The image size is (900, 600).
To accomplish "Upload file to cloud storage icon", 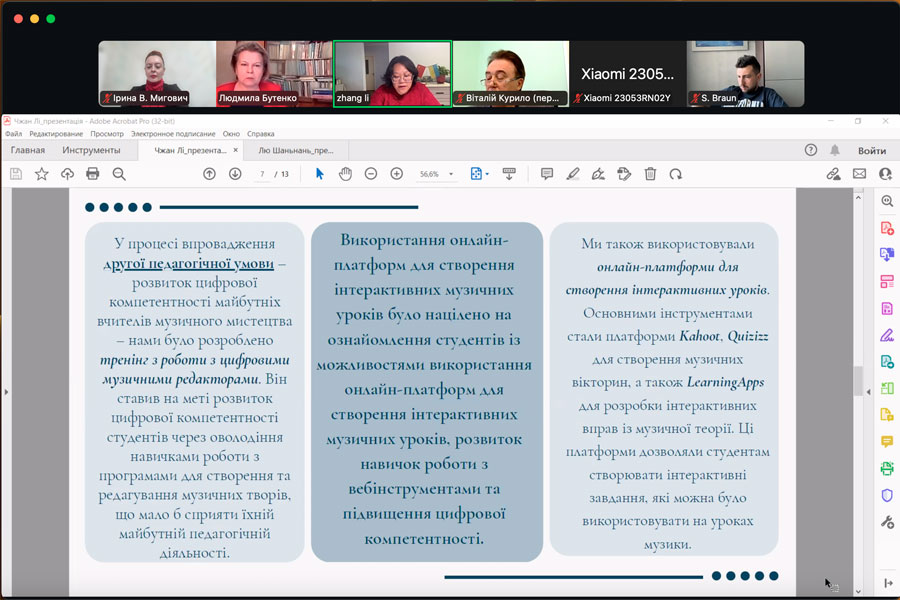I will 67,173.
